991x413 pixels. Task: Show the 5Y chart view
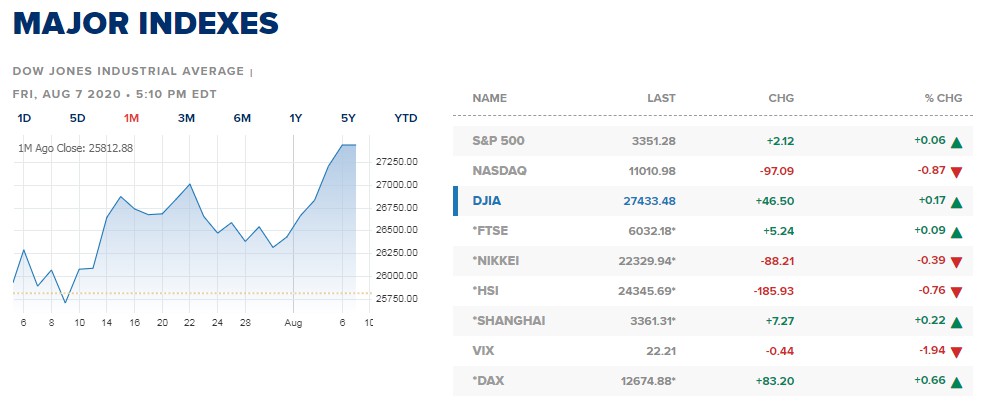pyautogui.click(x=348, y=118)
